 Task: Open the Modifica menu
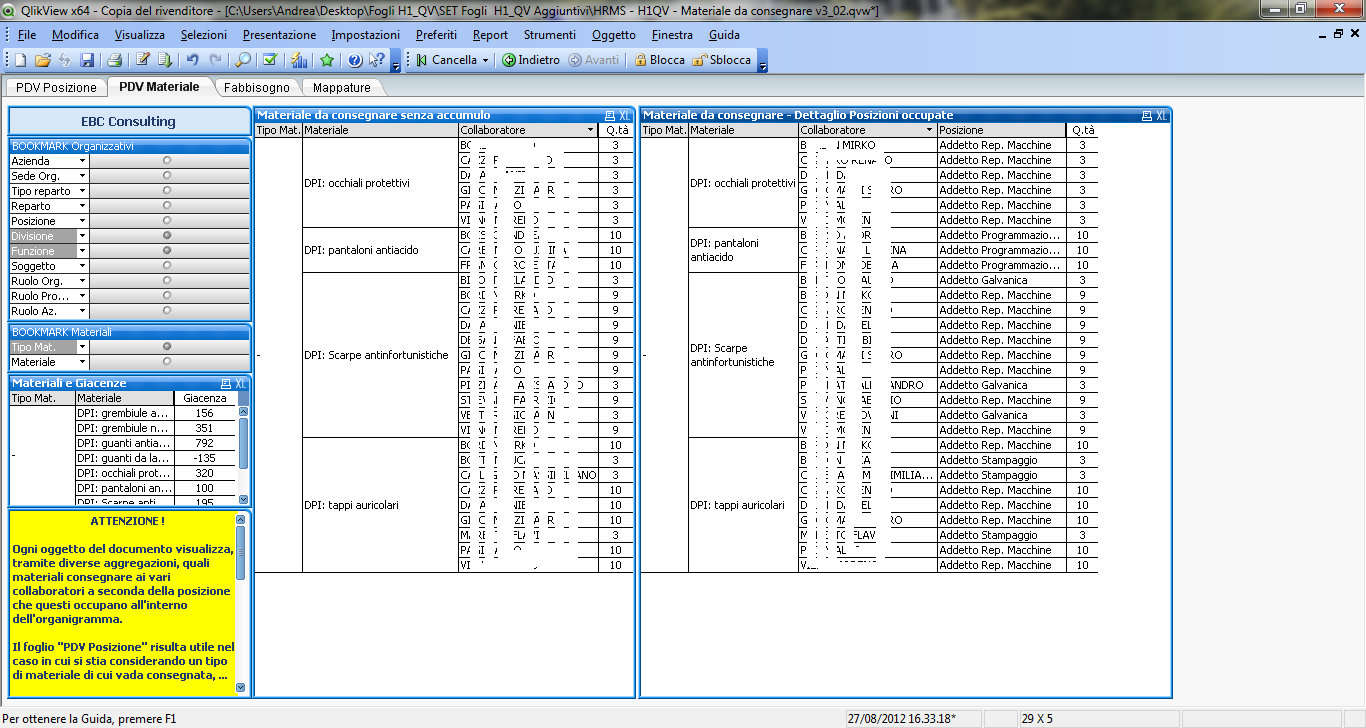point(75,34)
